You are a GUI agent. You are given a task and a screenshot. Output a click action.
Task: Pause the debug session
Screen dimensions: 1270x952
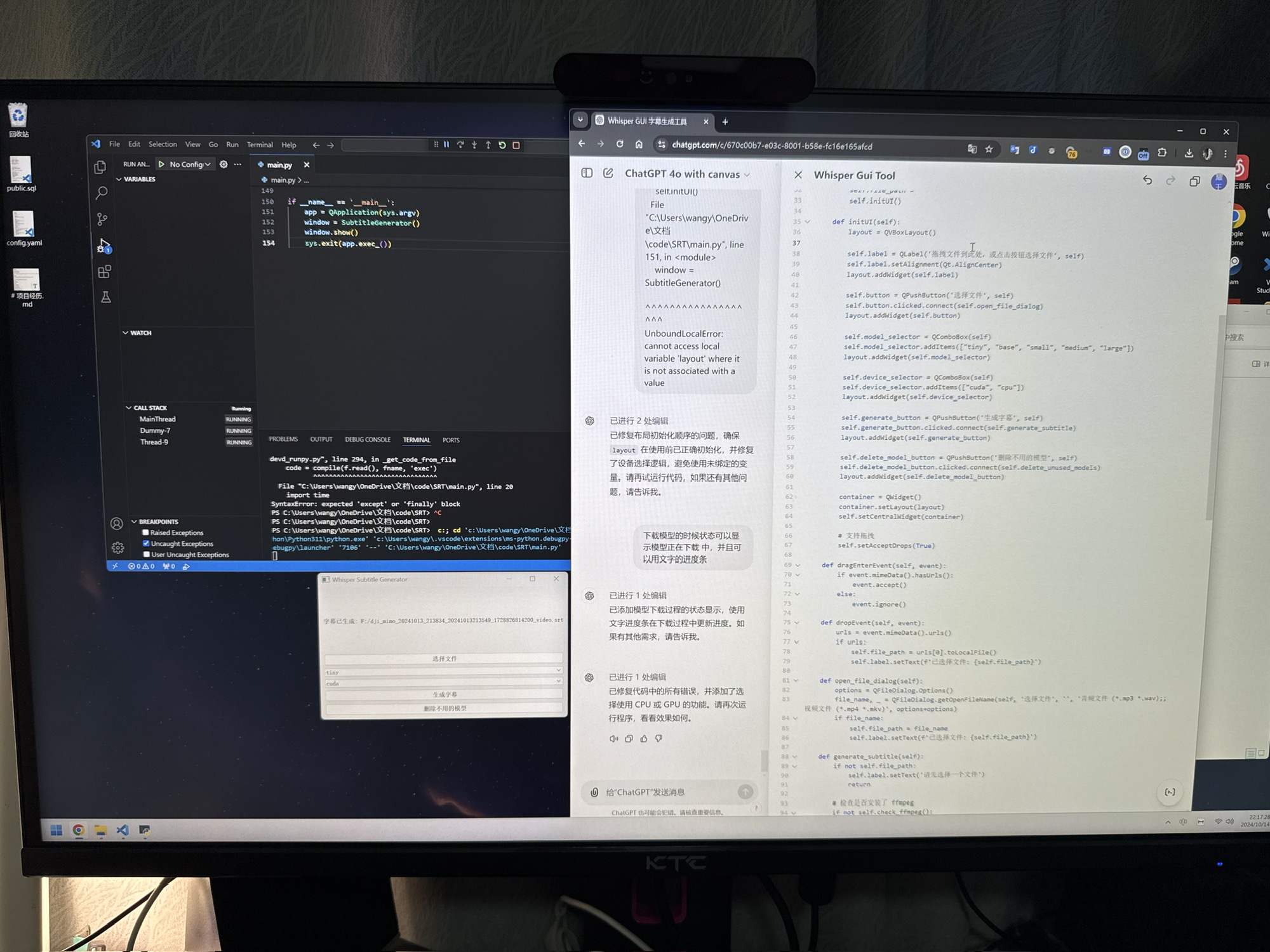[446, 145]
